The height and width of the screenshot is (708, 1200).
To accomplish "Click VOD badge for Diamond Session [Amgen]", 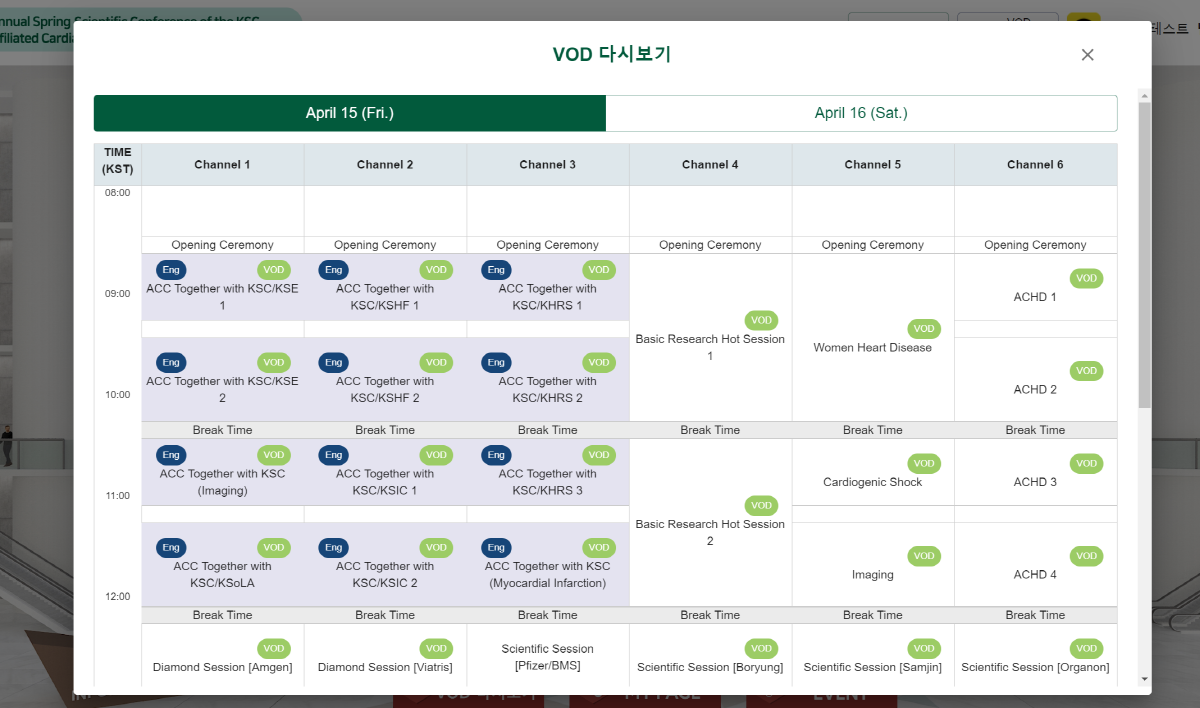I will [x=274, y=648].
